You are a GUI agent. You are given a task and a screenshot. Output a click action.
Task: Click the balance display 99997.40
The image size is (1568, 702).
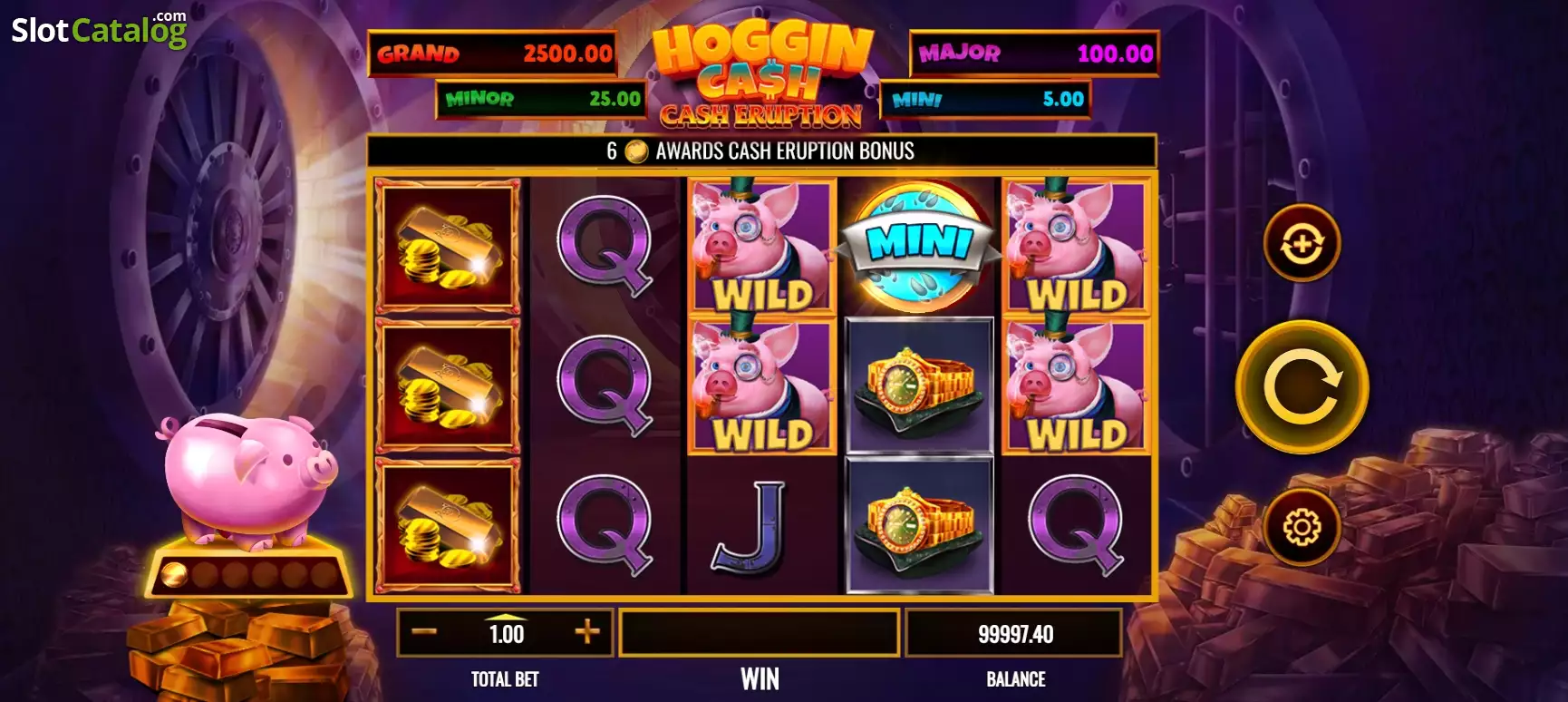click(1014, 633)
